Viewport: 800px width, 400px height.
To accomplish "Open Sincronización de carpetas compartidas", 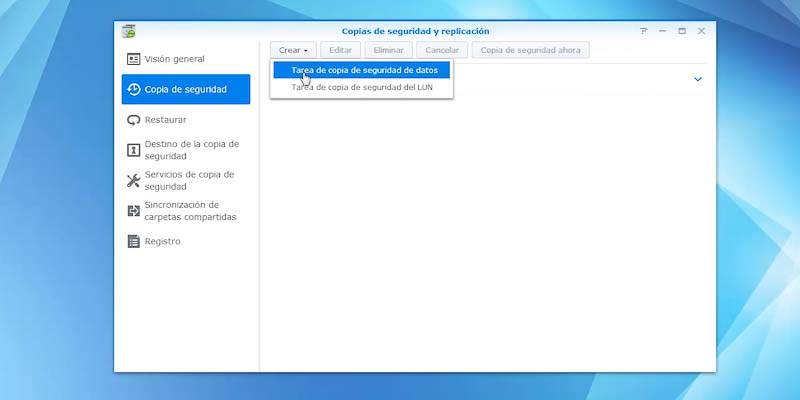I will [190, 211].
